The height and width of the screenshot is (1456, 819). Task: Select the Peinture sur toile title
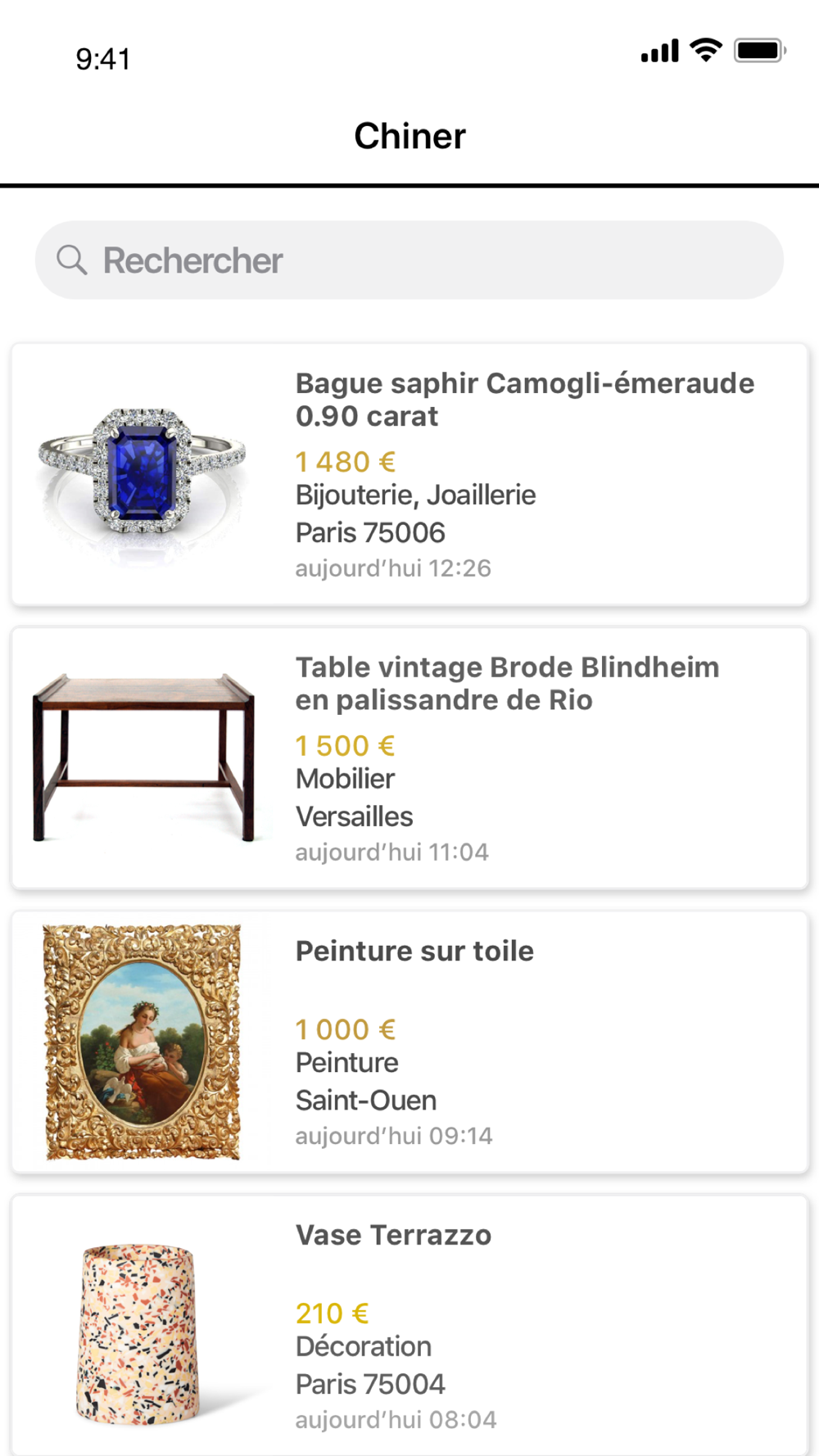[414, 951]
